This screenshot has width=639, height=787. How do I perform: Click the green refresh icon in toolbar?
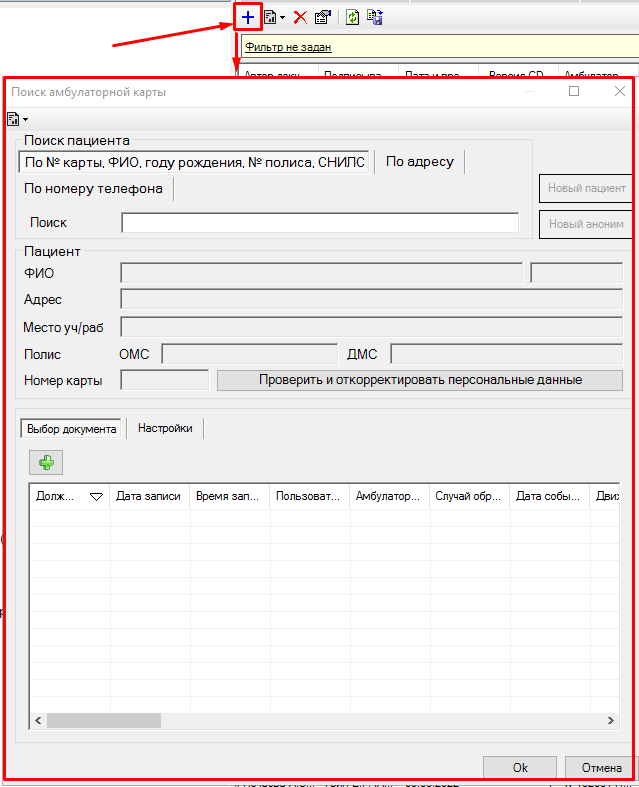[x=353, y=17]
